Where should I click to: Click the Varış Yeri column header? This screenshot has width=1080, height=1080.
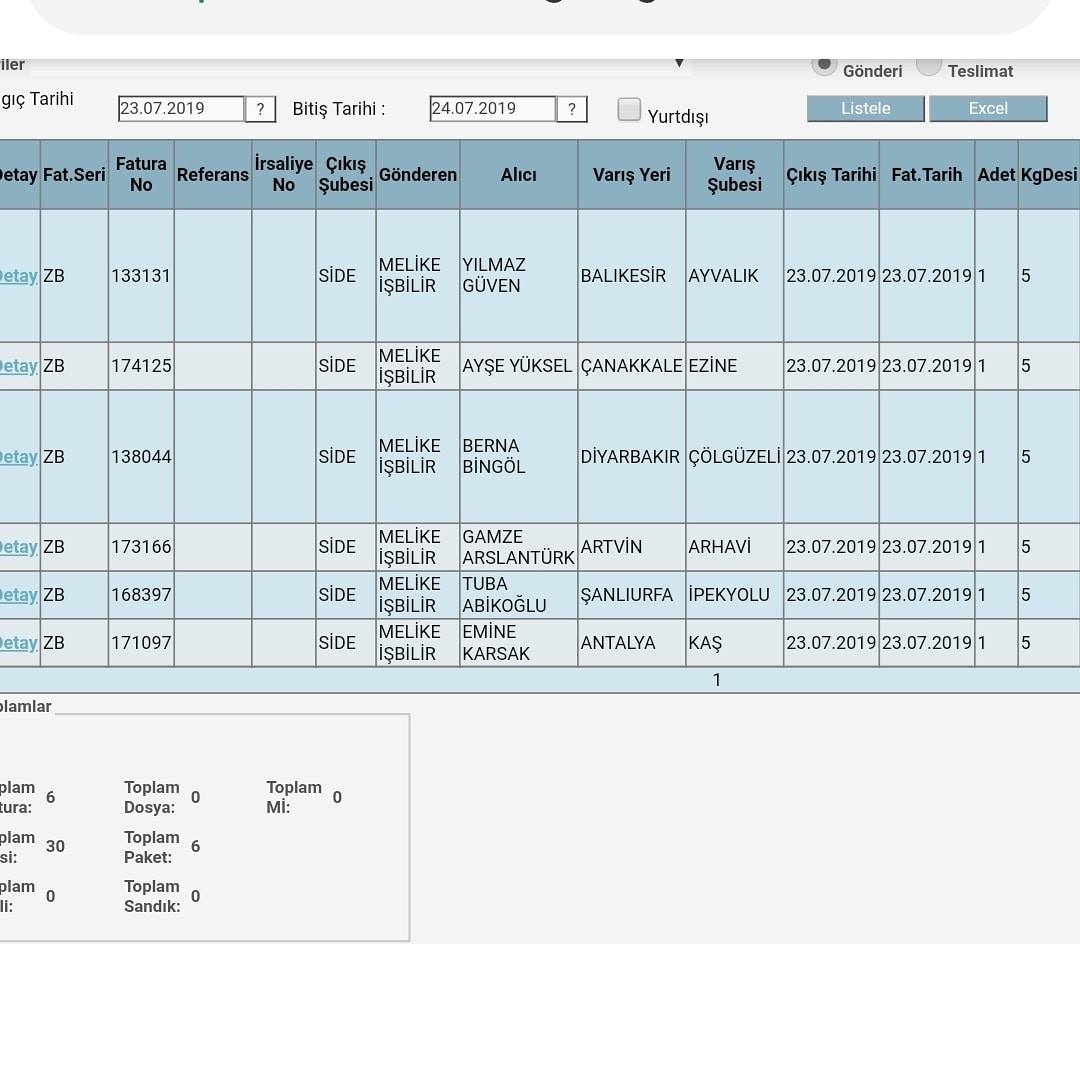click(632, 174)
